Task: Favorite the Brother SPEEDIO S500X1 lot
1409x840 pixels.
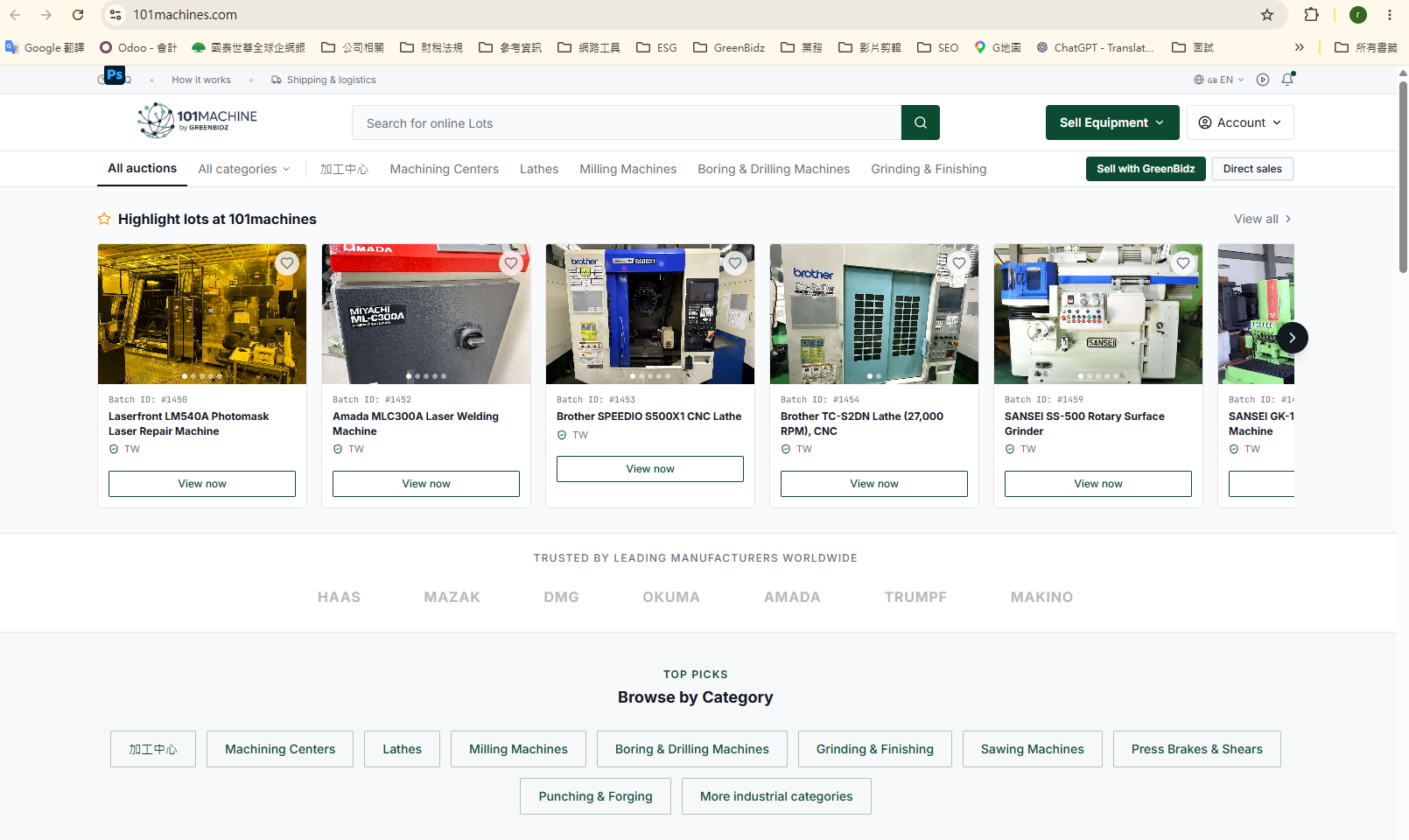Action: pos(735,263)
